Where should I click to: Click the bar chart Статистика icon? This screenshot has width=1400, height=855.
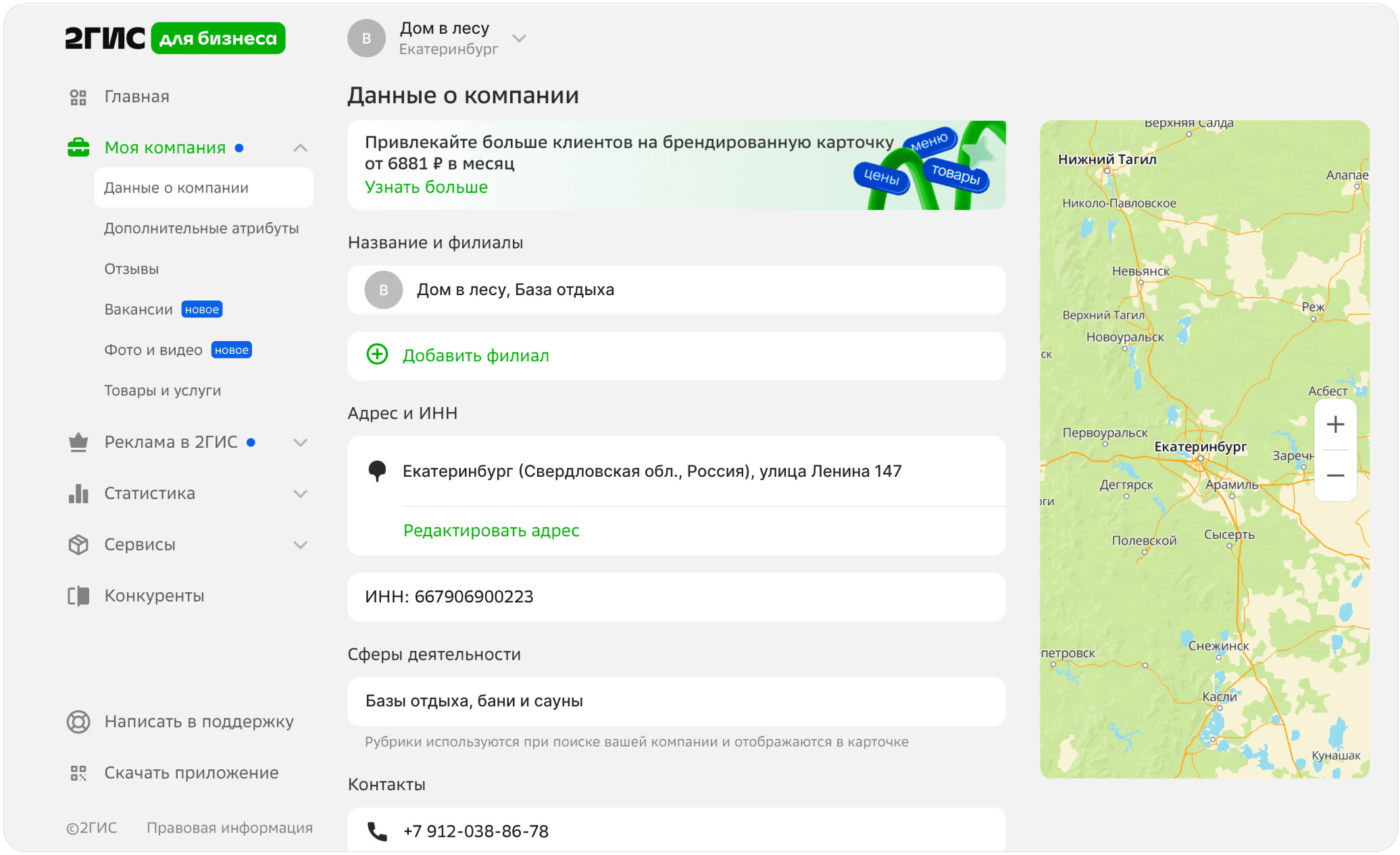[x=78, y=494]
